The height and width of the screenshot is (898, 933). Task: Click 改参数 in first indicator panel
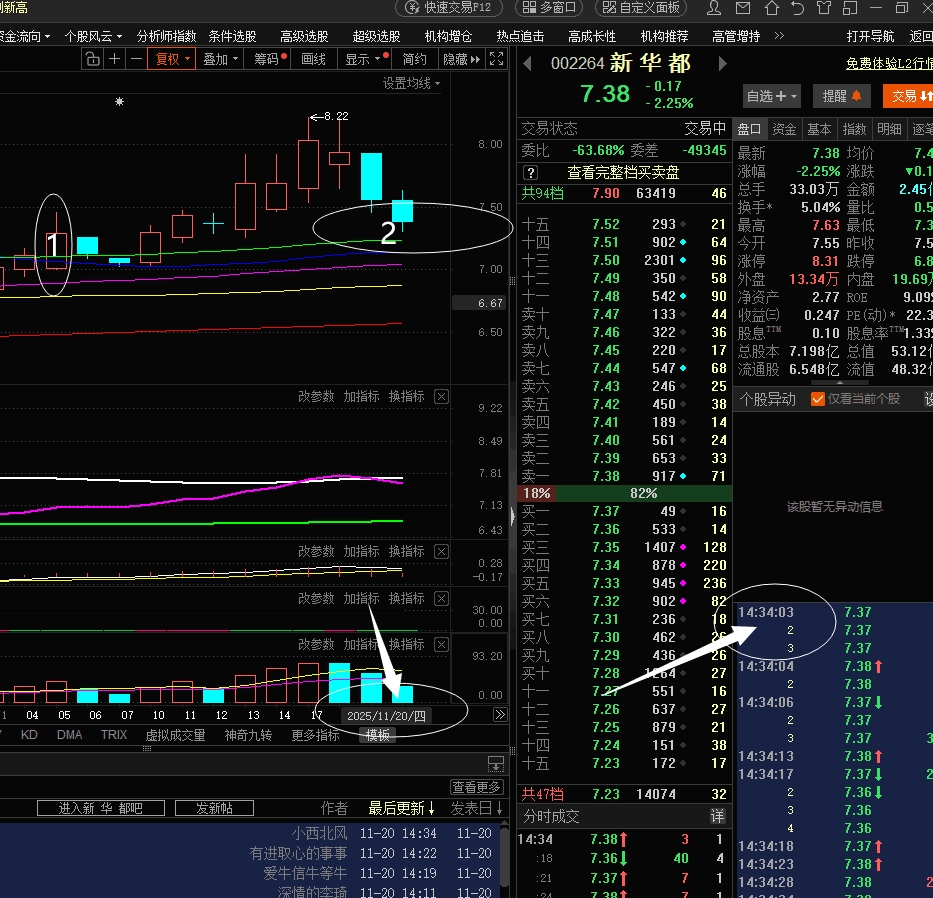click(316, 396)
